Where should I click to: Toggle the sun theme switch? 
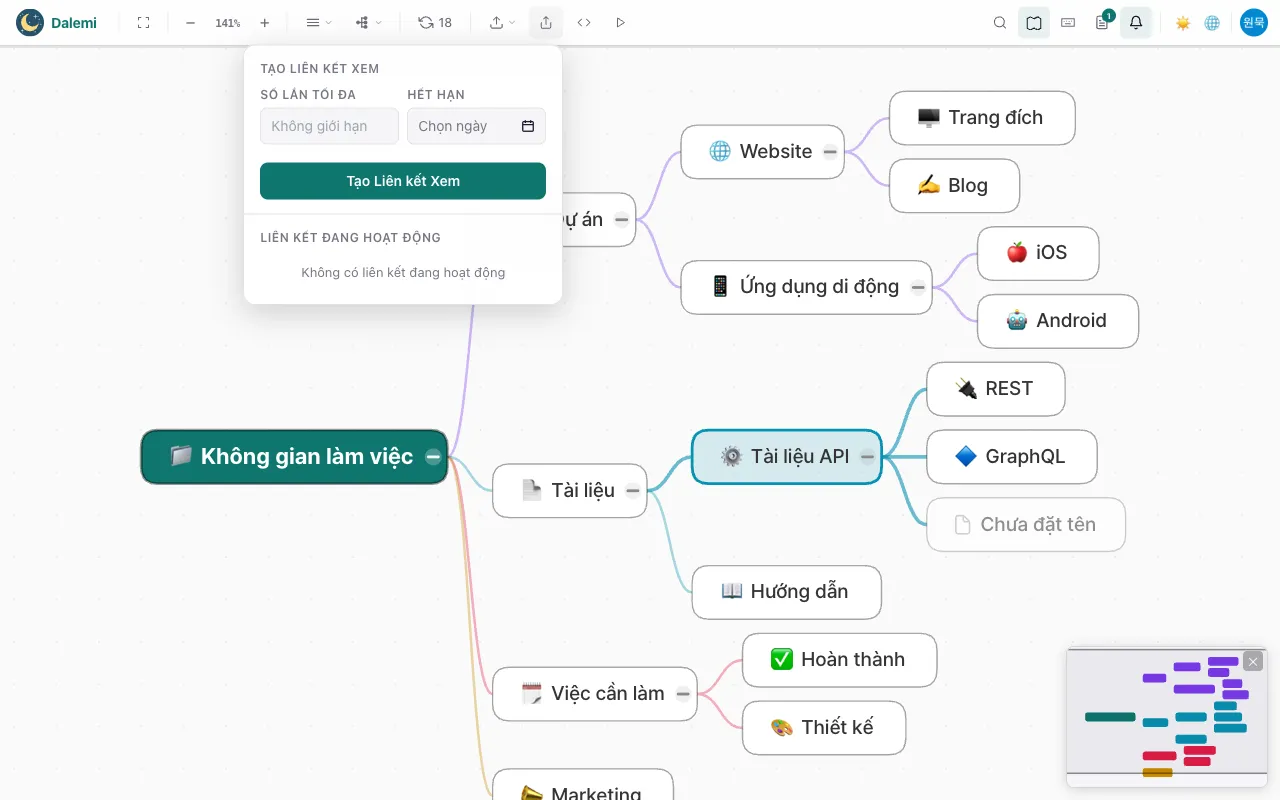(x=1183, y=22)
